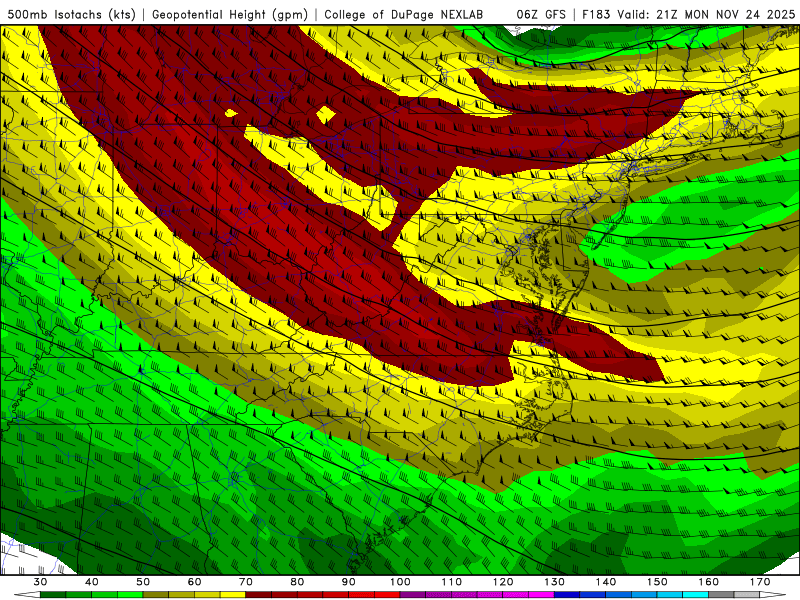The width and height of the screenshot is (800, 600).
Task: Click the 120 label on color scale
Action: tap(503, 582)
